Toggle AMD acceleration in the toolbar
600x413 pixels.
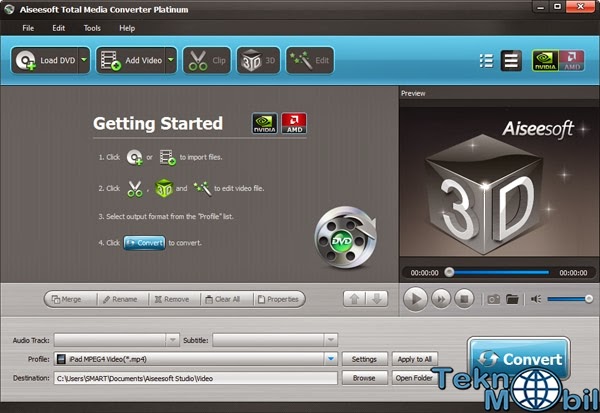[572, 60]
